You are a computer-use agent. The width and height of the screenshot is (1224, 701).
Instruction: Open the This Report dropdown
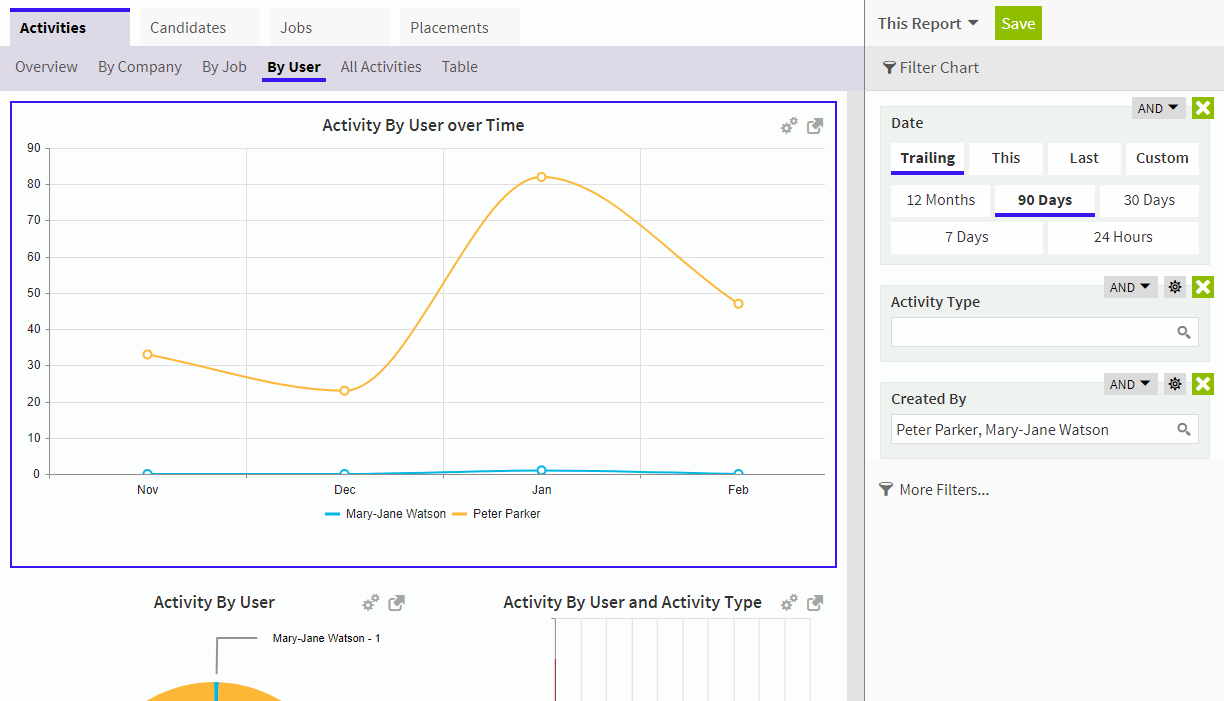(928, 24)
